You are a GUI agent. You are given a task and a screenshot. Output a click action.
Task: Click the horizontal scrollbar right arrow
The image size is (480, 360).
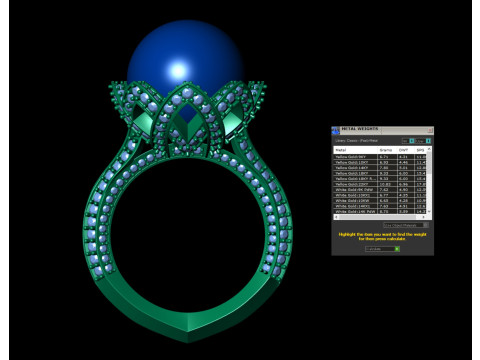point(424,217)
